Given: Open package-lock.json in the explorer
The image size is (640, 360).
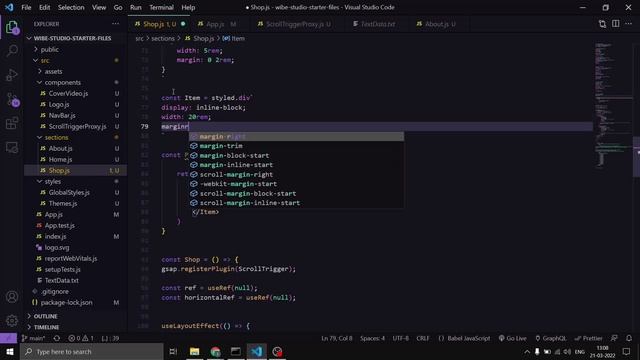Looking at the screenshot, I should [67, 302].
